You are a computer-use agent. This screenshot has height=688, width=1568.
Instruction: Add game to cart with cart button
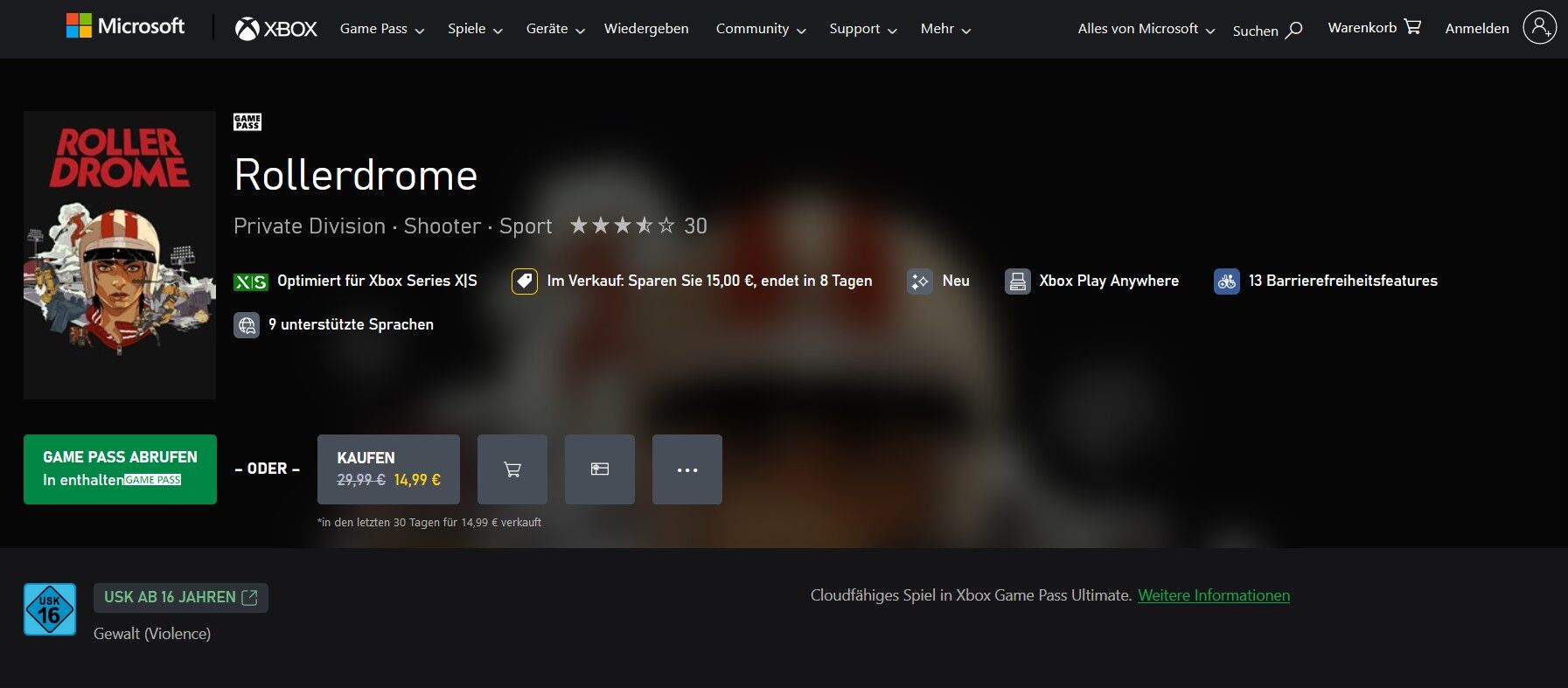coord(512,469)
